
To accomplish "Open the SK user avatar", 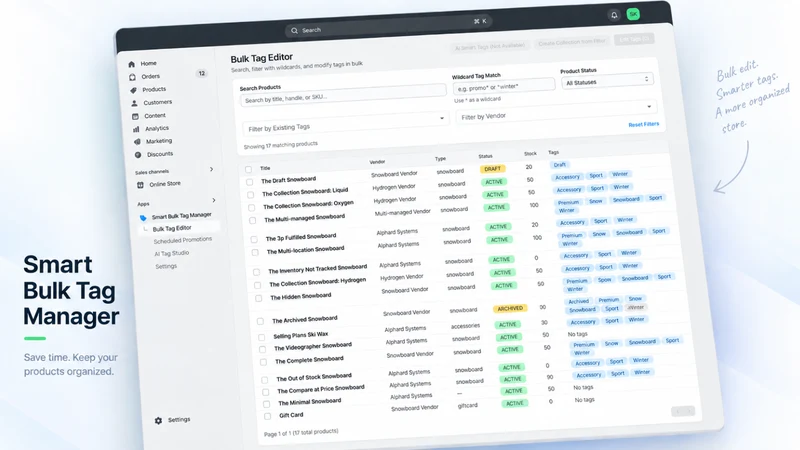I will pyautogui.click(x=633, y=14).
